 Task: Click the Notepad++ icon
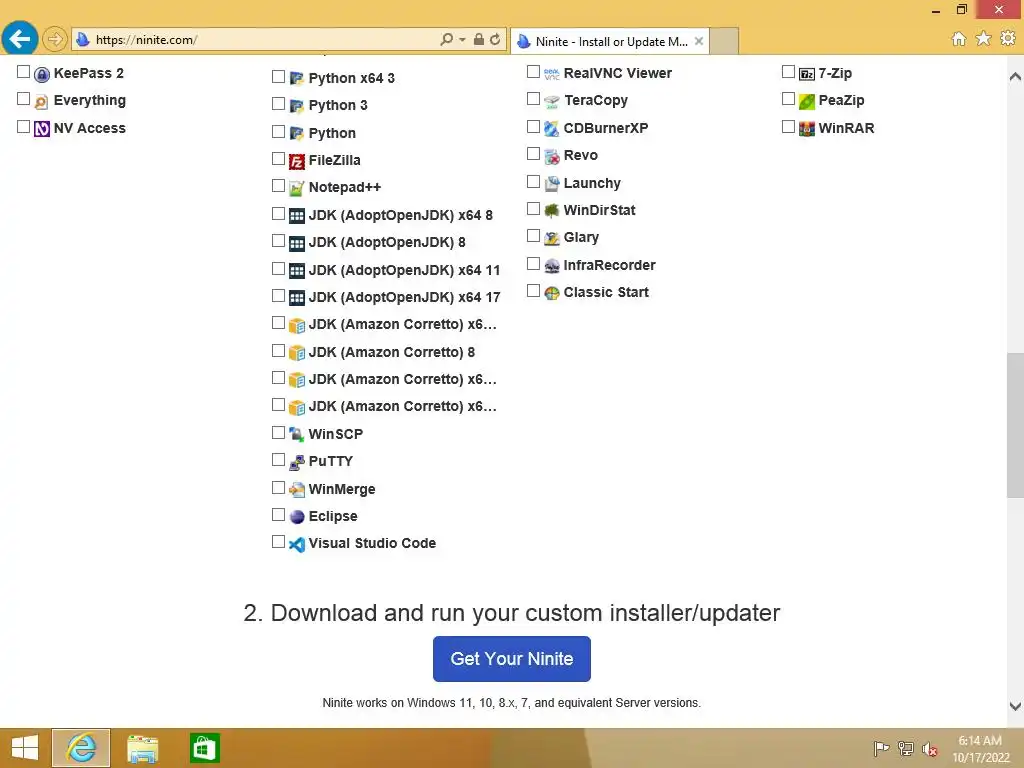click(x=296, y=188)
